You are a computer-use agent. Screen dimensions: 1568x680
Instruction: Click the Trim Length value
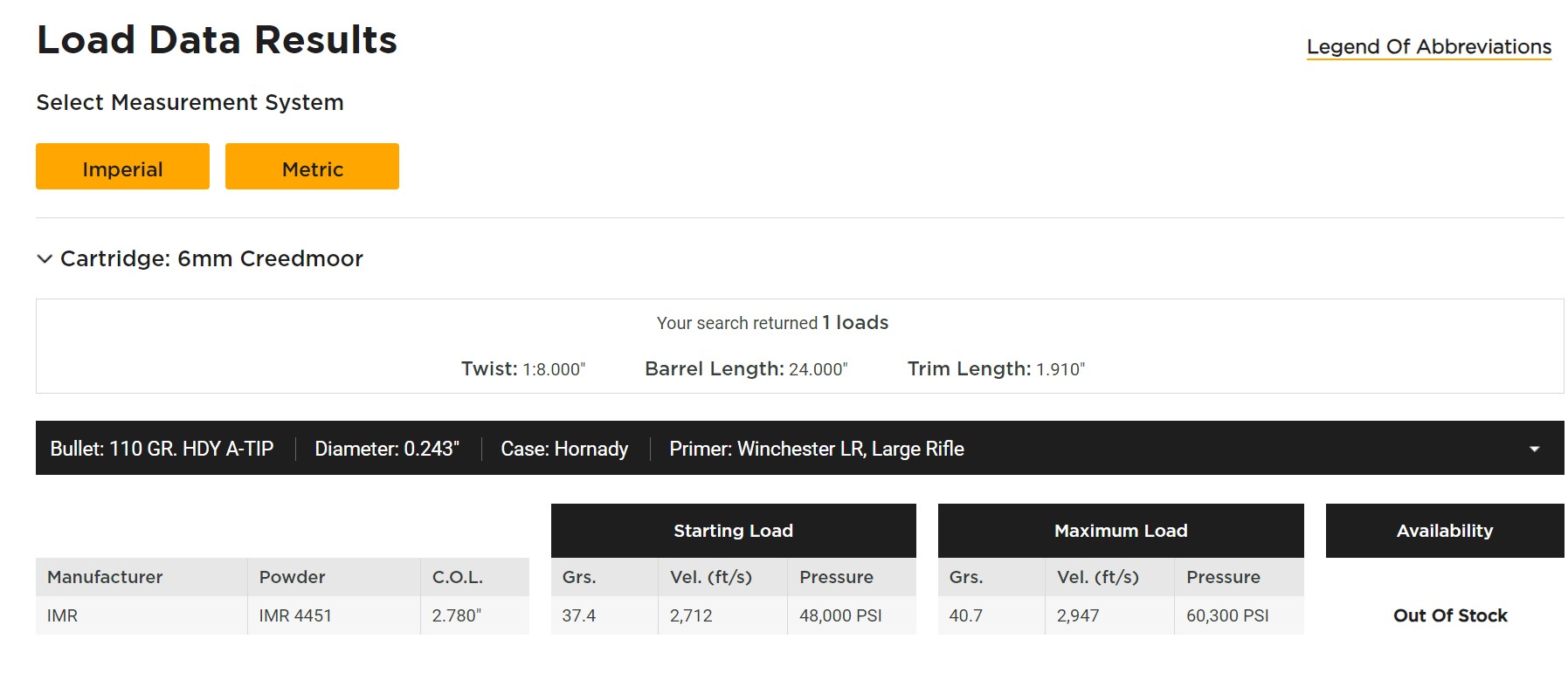tap(1060, 369)
